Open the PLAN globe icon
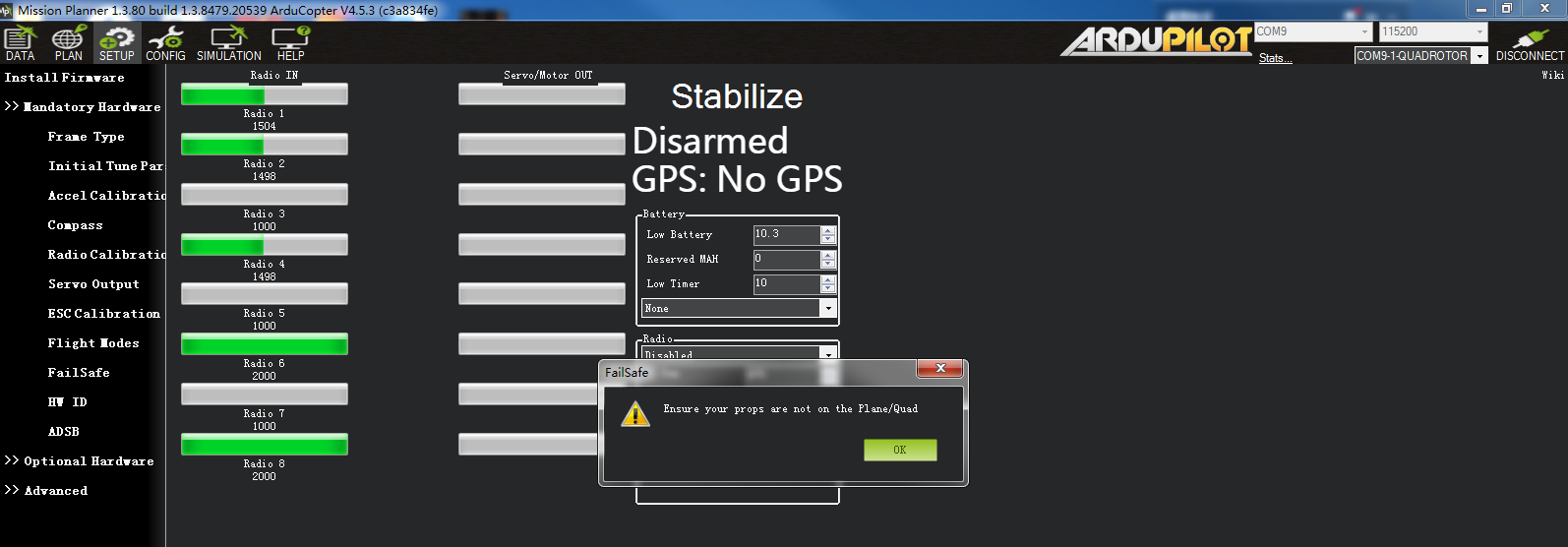The image size is (1568, 547). 68,43
